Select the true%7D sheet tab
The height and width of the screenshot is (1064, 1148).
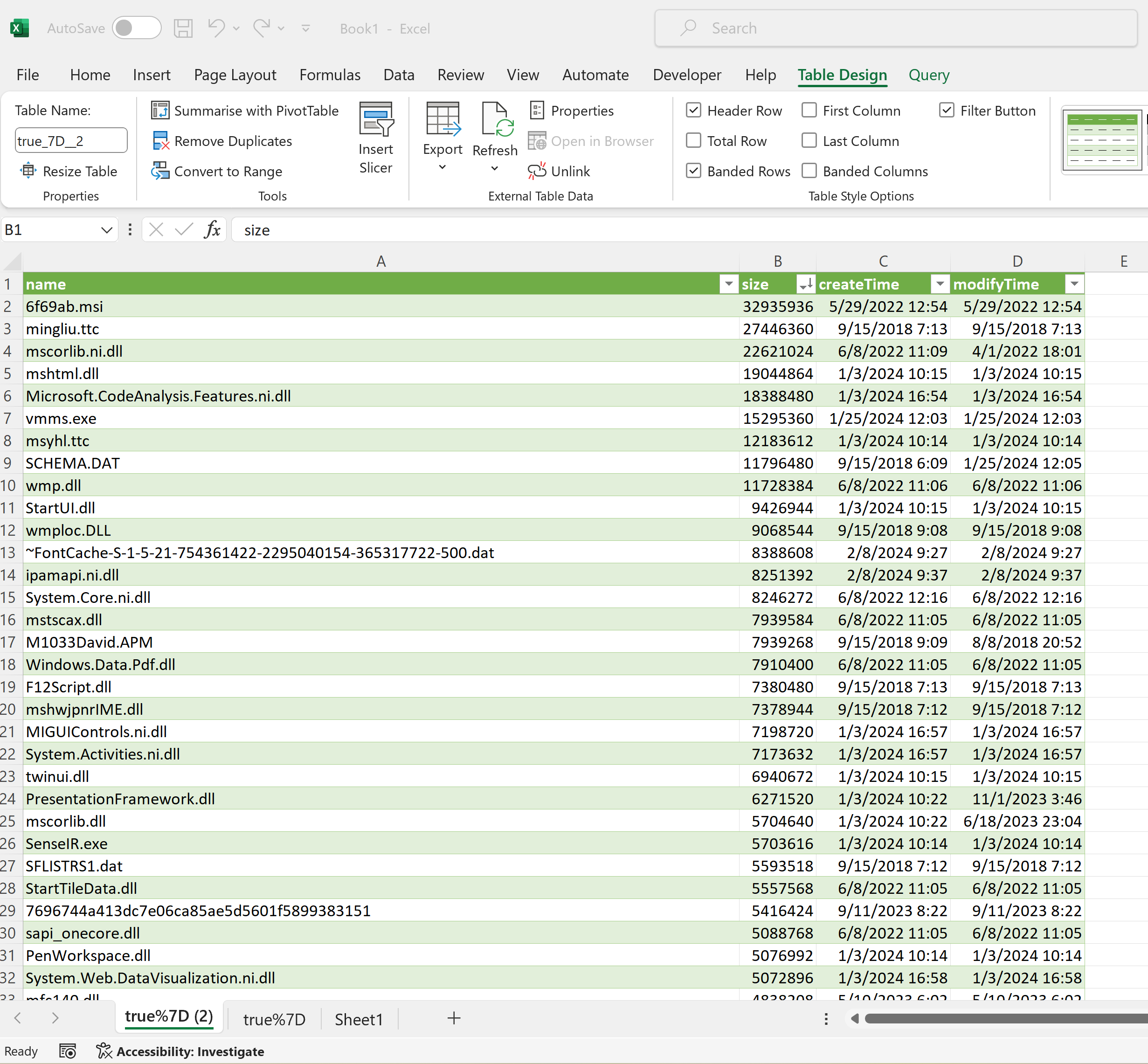[274, 1019]
